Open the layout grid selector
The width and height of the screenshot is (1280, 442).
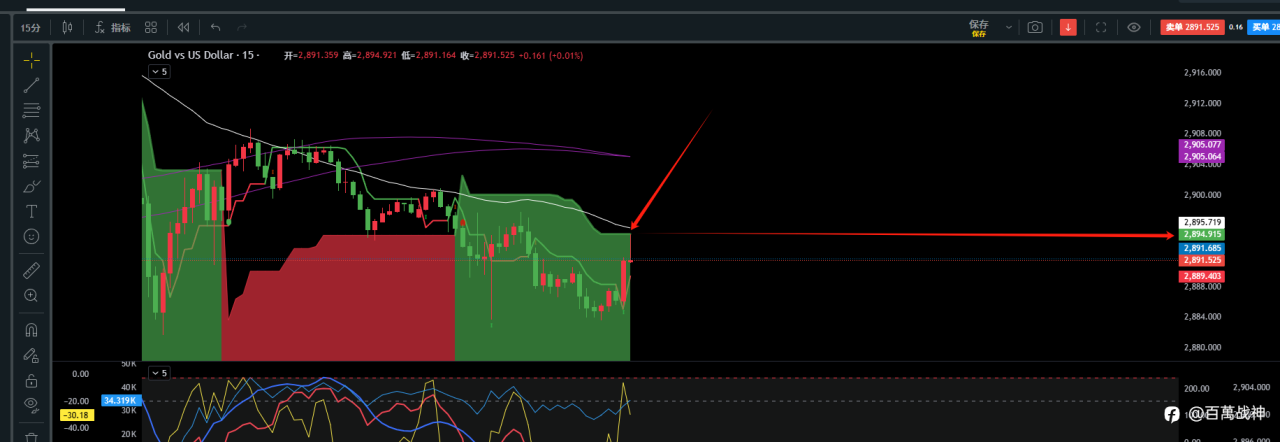151,27
